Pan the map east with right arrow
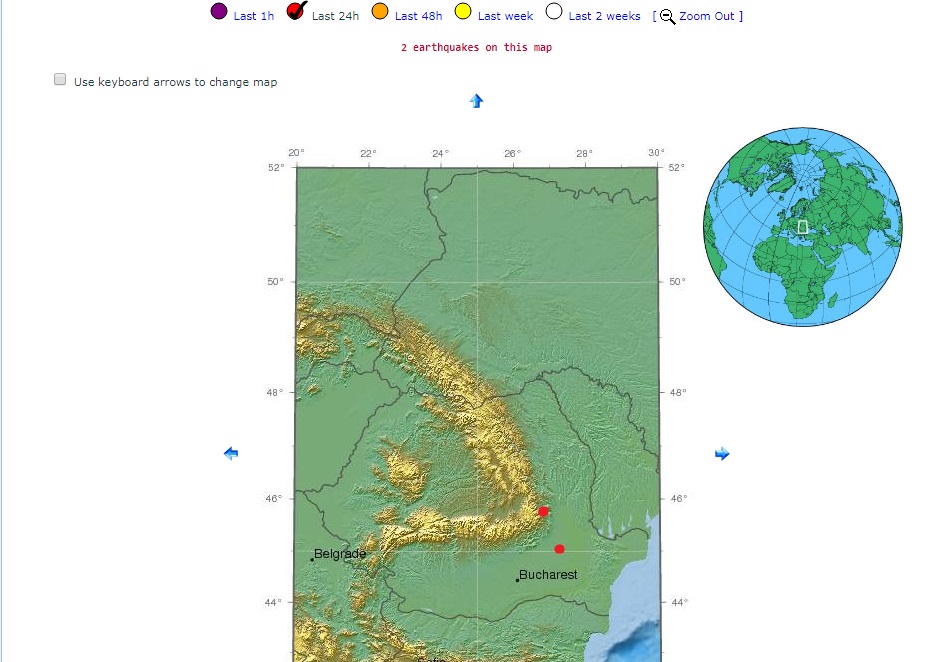The height and width of the screenshot is (662, 952). coord(722,454)
